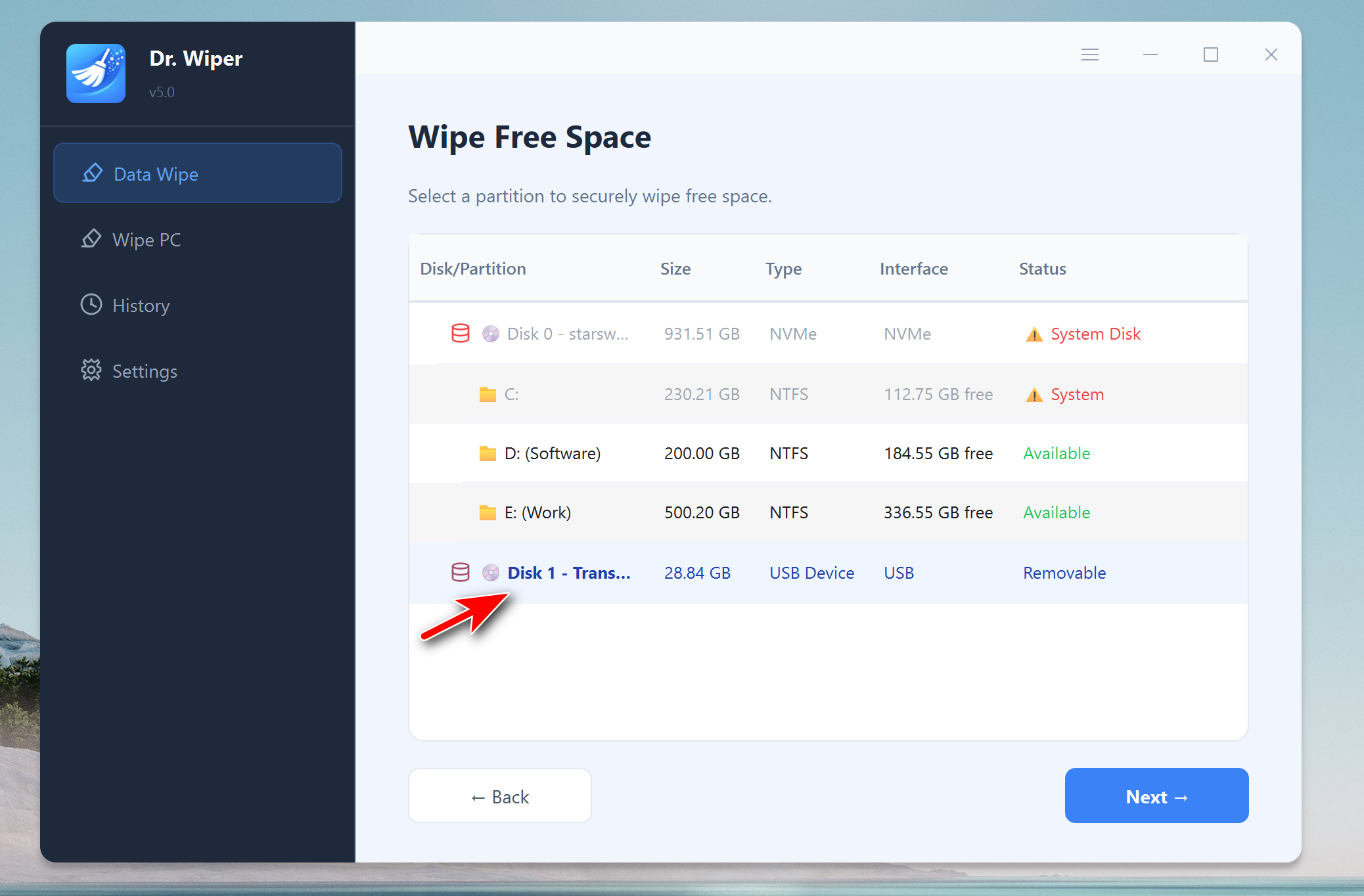Click the Settings gear icon

pos(91,370)
